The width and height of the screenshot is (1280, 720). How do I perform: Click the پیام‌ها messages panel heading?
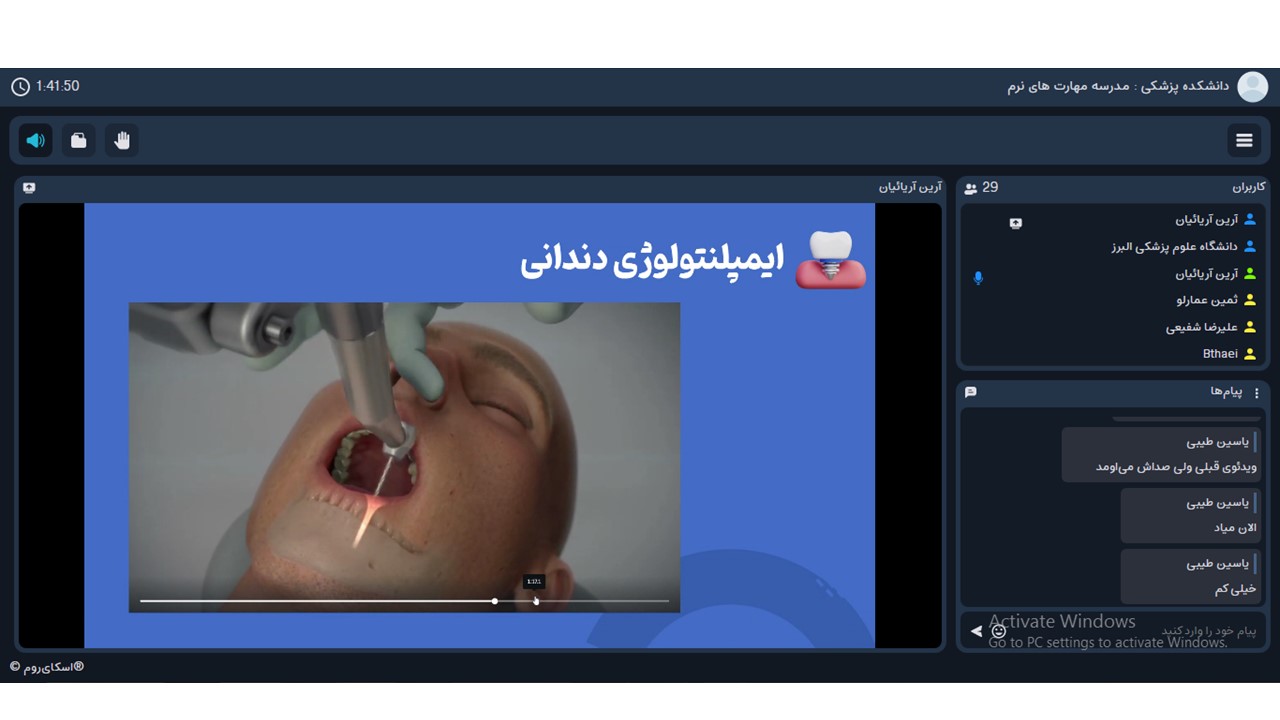(x=1226, y=392)
